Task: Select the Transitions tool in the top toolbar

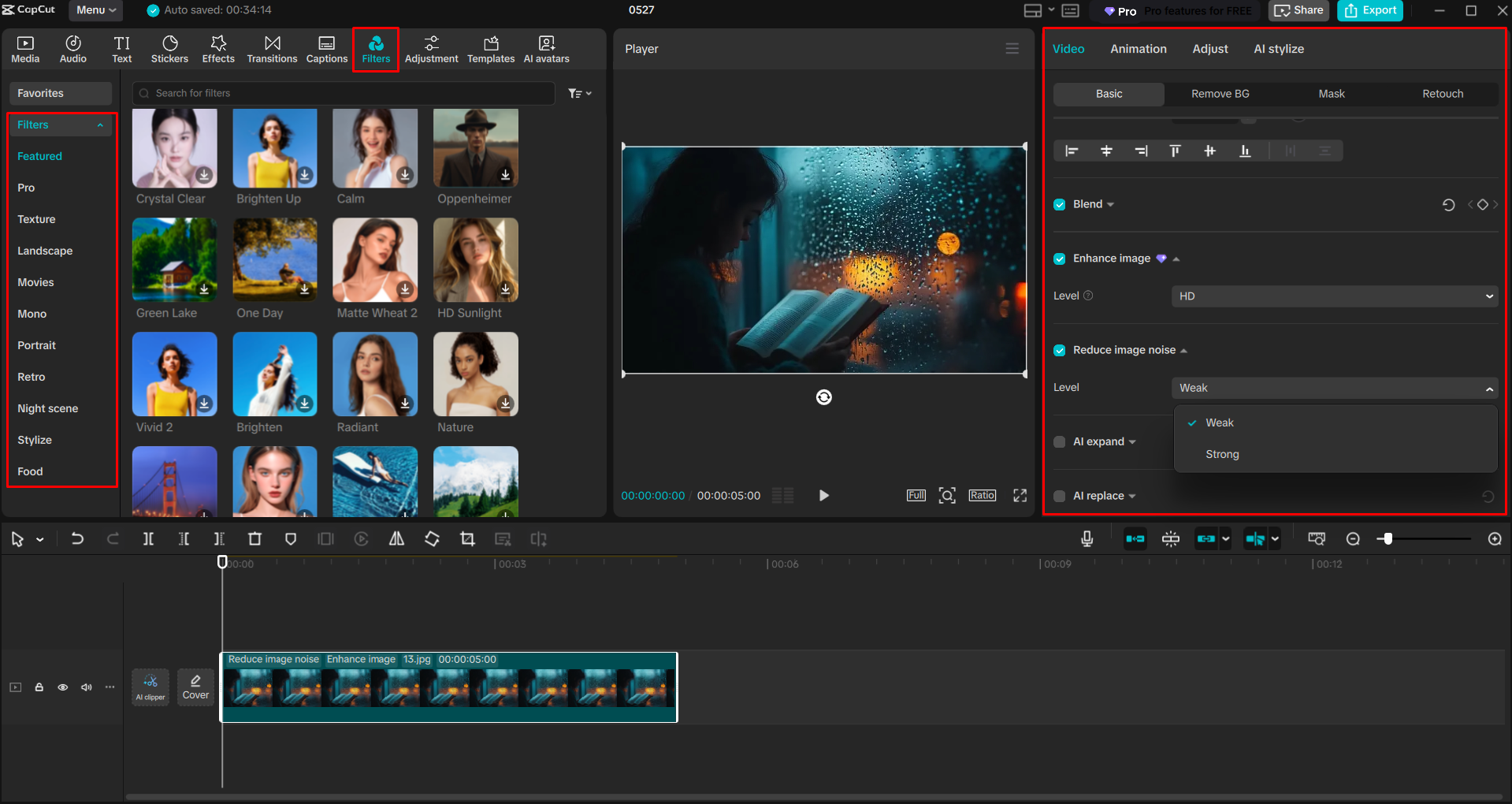Action: tap(272, 48)
